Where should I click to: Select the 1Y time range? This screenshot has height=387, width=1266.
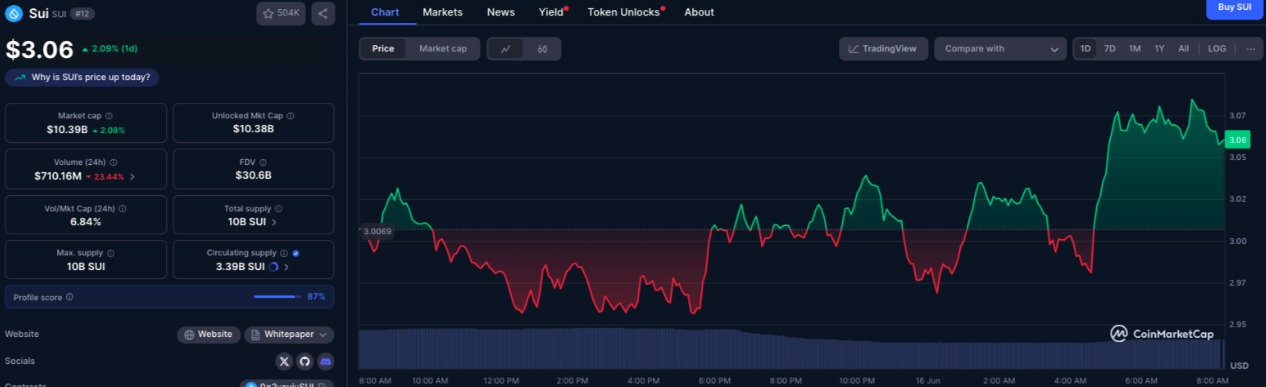pyautogui.click(x=1159, y=48)
